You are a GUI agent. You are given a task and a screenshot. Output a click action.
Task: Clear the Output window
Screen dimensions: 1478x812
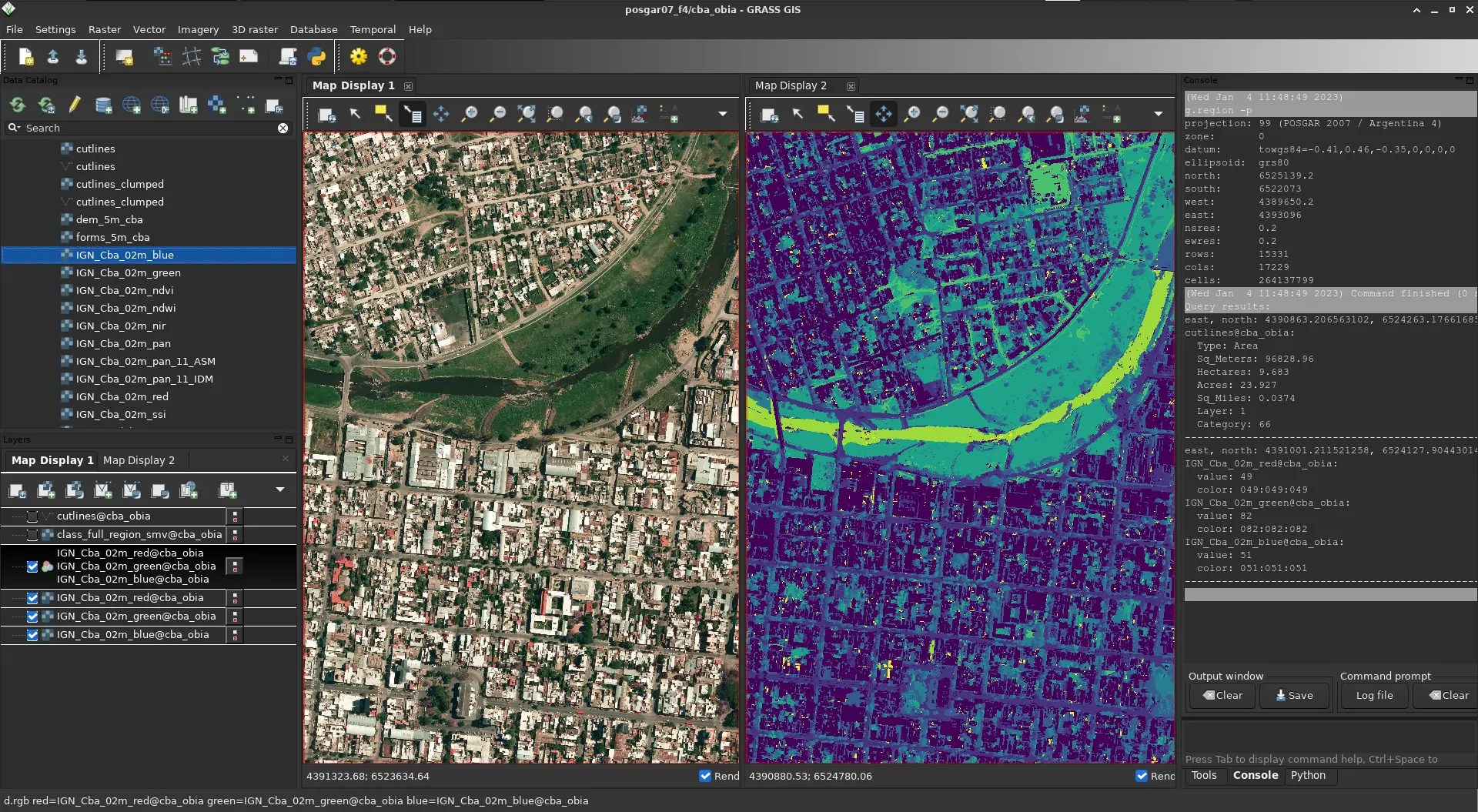pyautogui.click(x=1221, y=695)
